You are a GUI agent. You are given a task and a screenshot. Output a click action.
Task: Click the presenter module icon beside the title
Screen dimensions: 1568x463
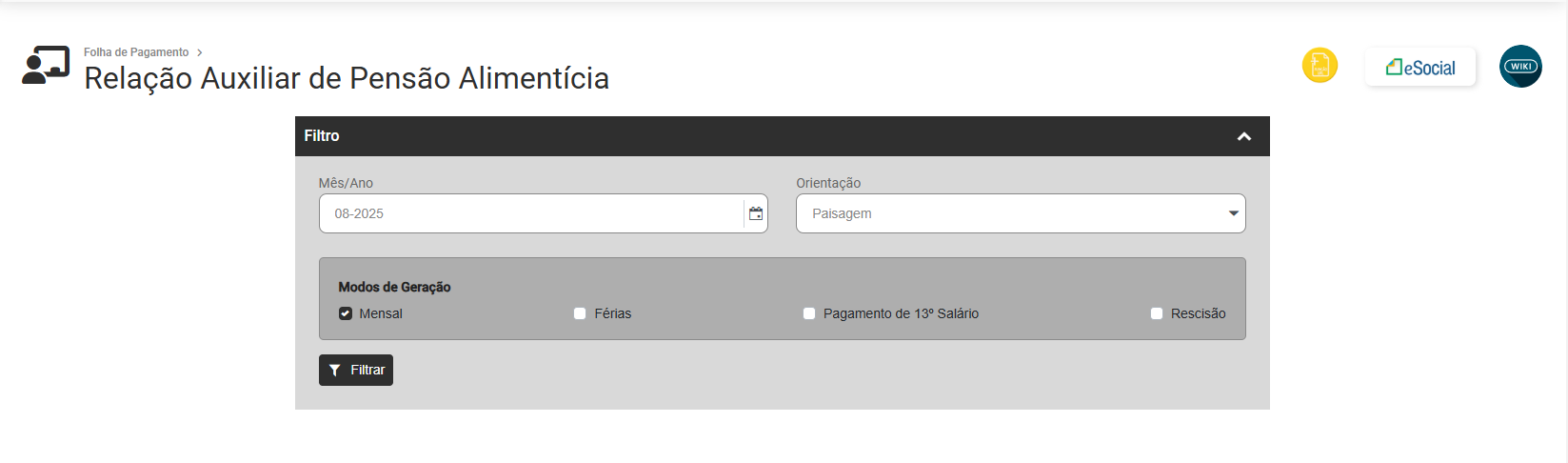point(46,65)
